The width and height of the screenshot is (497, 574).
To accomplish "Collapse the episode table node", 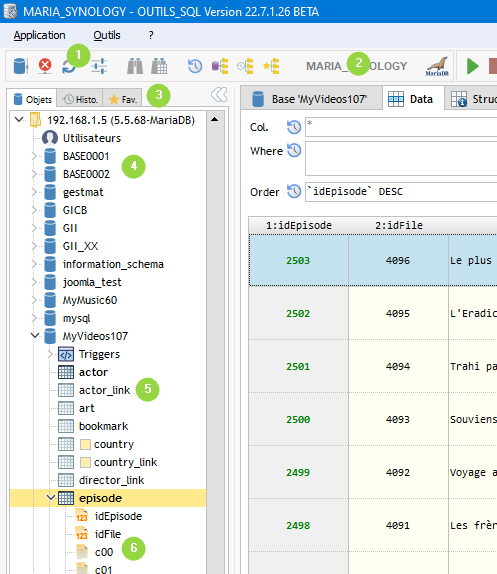I will click(x=51, y=498).
